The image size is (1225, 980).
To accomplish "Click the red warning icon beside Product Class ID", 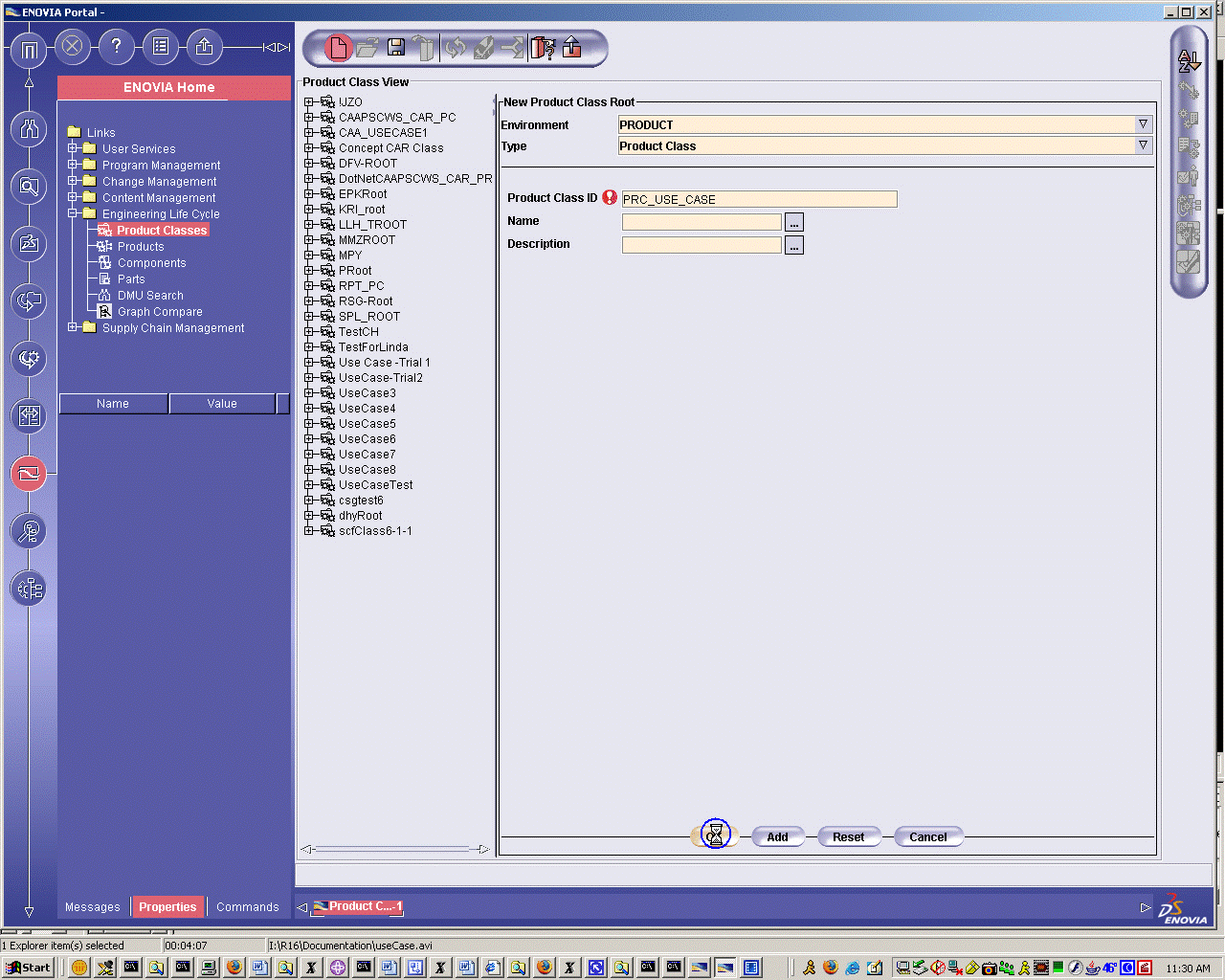I will (x=610, y=197).
